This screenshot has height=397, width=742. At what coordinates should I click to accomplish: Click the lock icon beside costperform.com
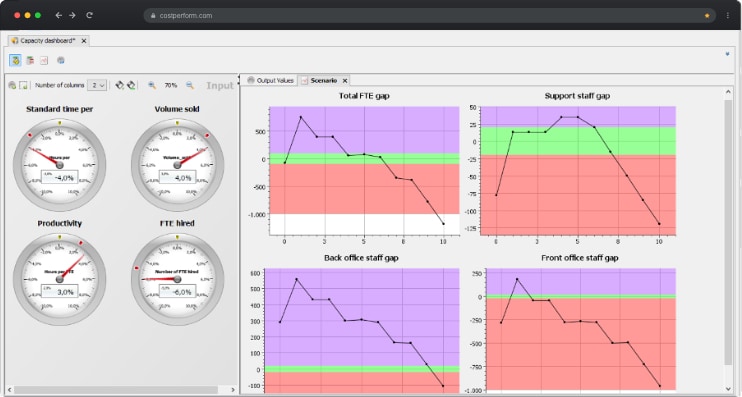153,16
